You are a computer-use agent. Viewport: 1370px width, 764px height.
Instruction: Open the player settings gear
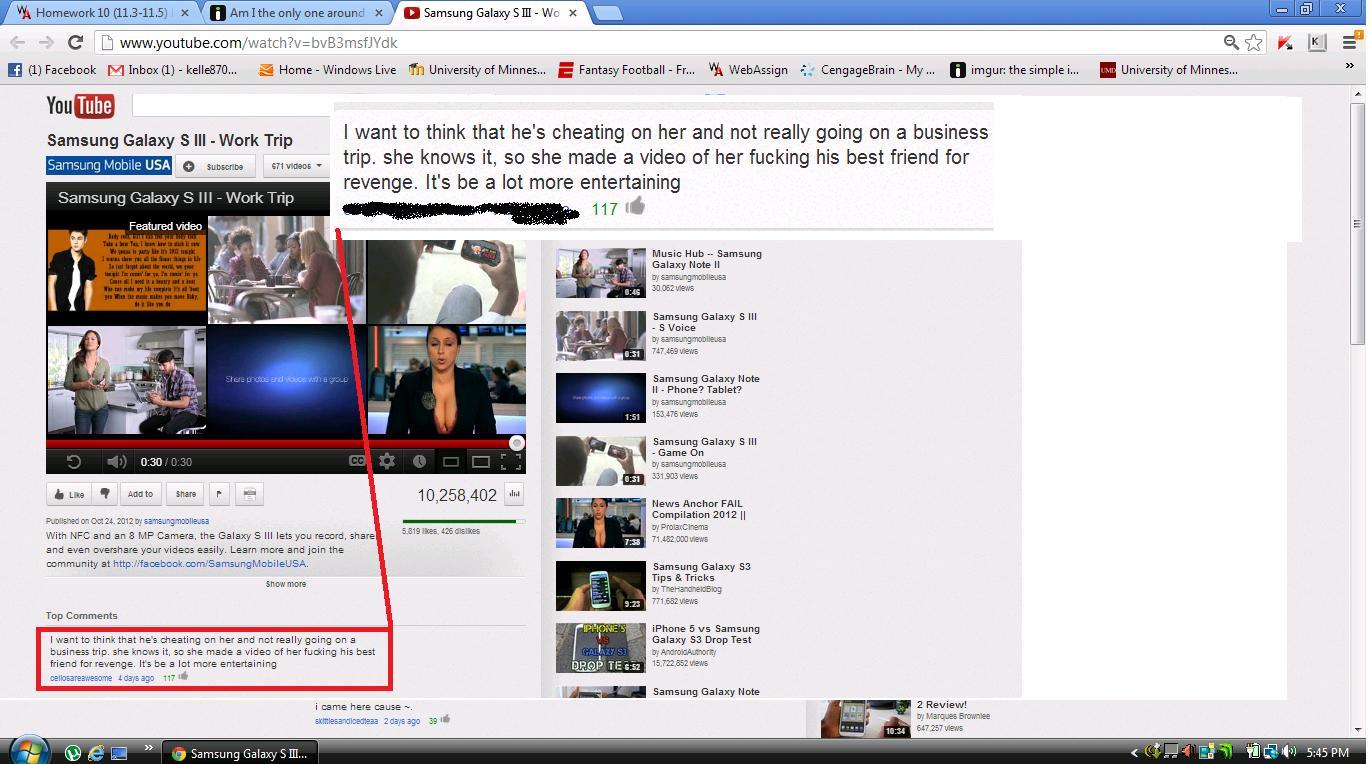(x=387, y=461)
